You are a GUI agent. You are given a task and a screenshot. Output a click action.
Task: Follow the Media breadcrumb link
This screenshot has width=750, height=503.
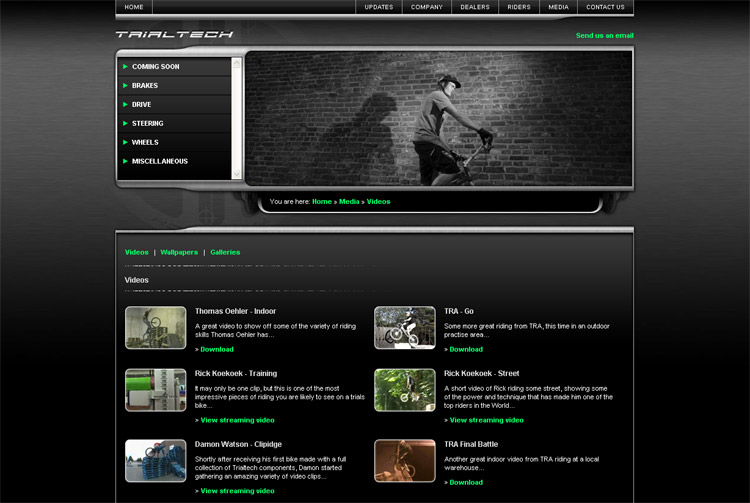349,202
